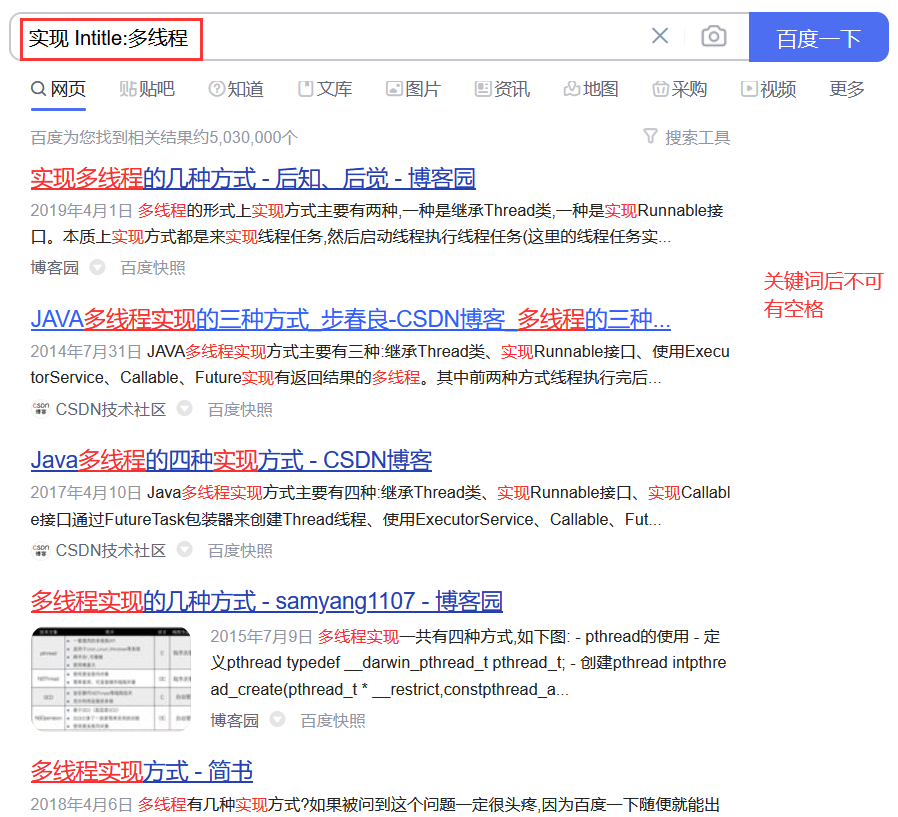Click CSDN logo icon under Java多线程的四种实现方式
Image resolution: width=898 pixels, height=817 pixels.
click(41, 550)
